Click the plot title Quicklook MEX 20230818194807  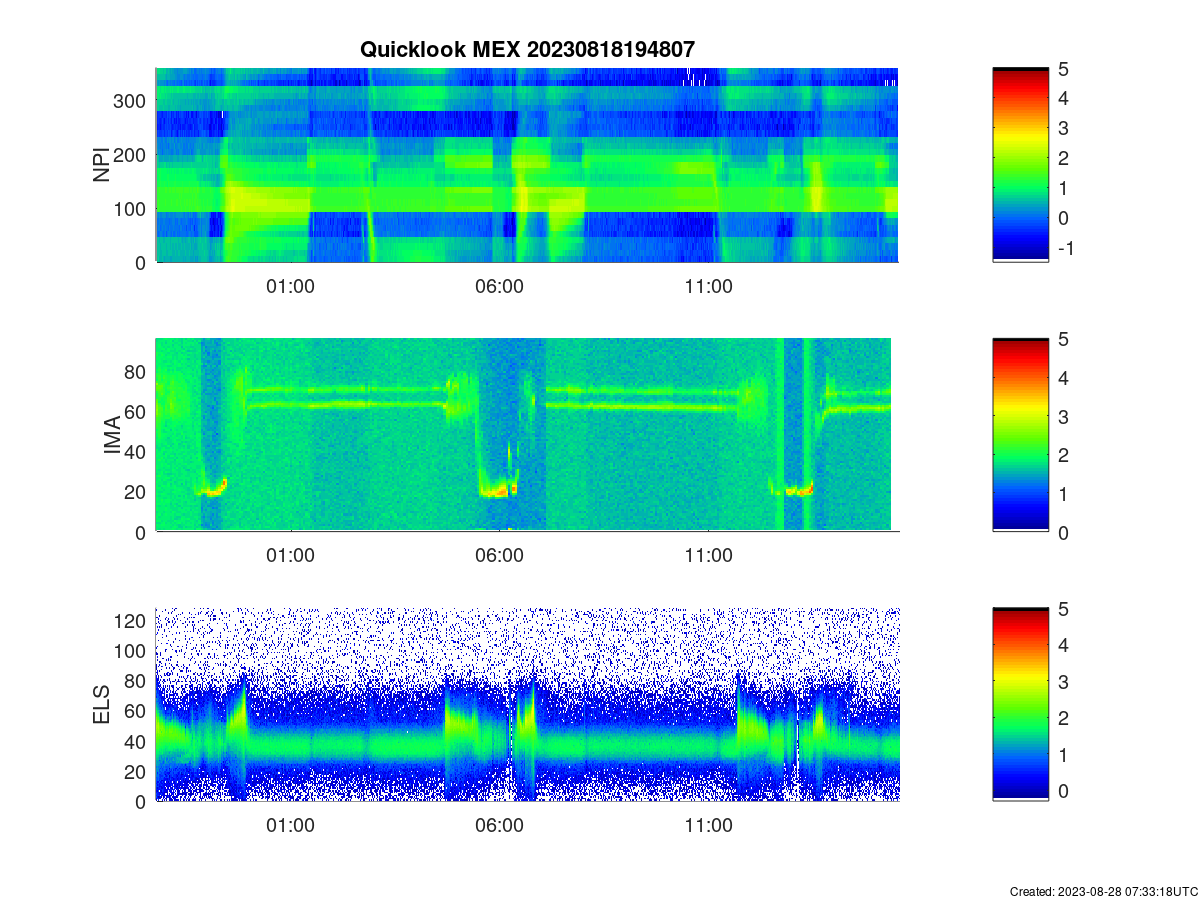(527, 49)
